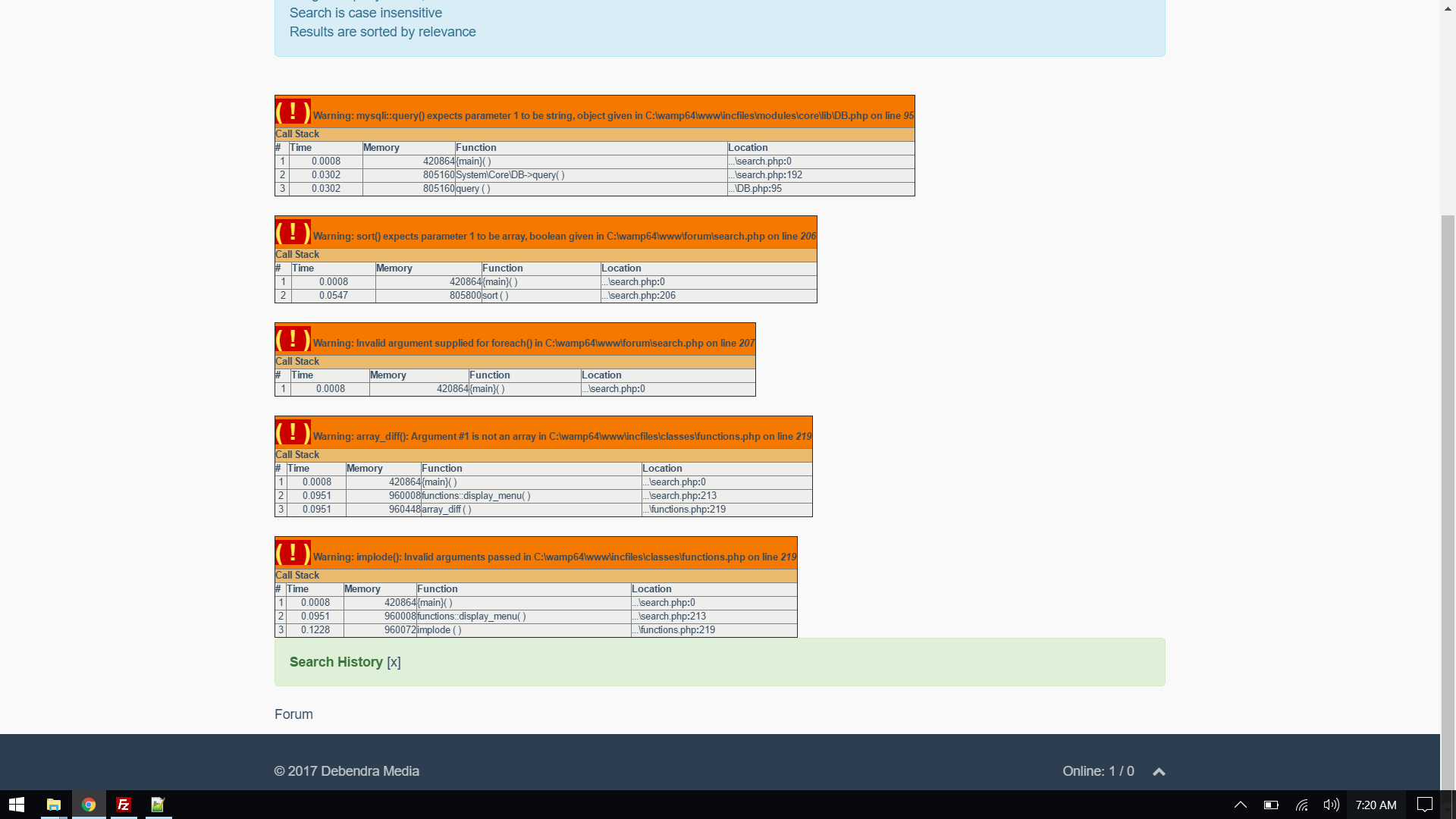Image resolution: width=1456 pixels, height=819 pixels.
Task: Open the Wi-Fi network tray icon
Action: [1302, 805]
